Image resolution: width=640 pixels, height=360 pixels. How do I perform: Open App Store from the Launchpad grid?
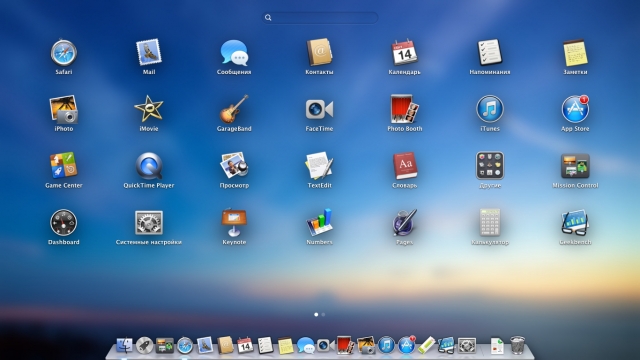(575, 109)
